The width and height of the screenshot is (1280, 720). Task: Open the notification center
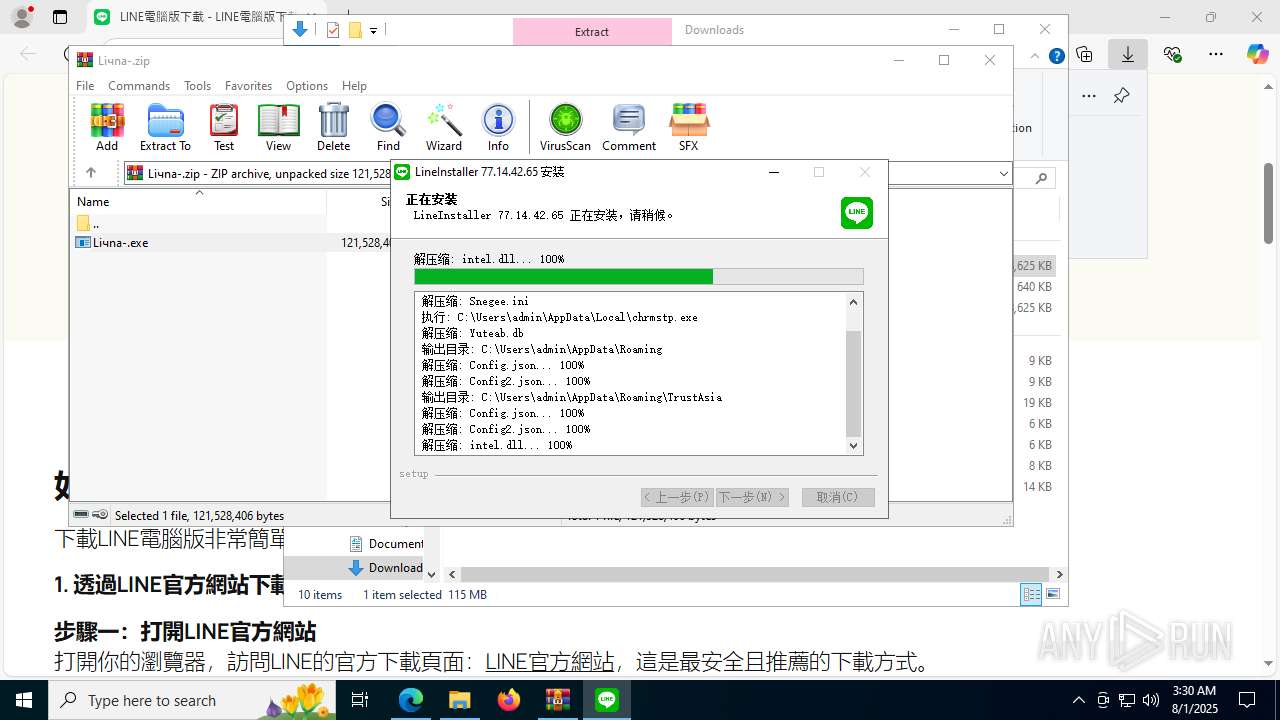(x=1247, y=700)
